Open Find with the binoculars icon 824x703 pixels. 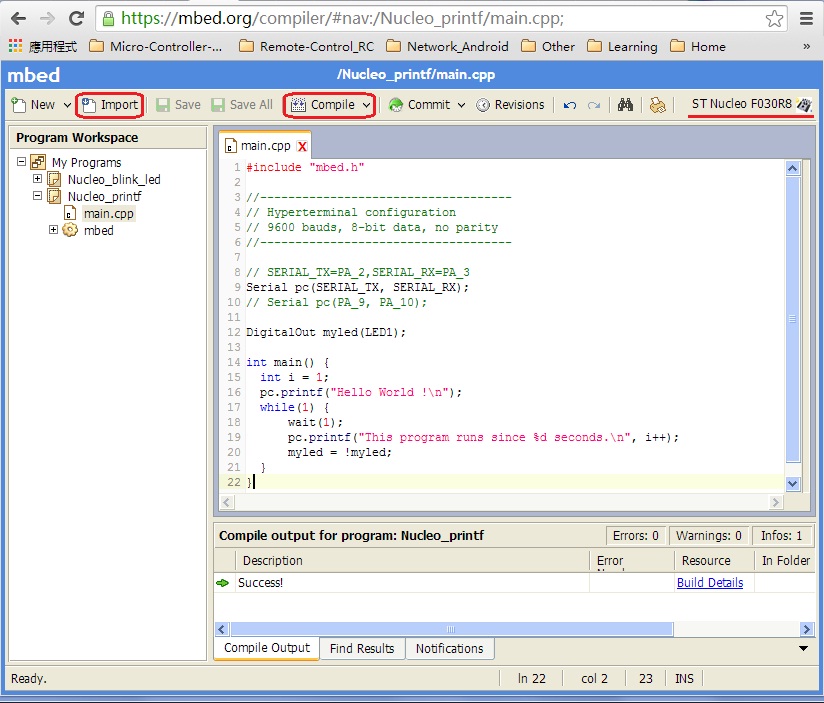click(x=625, y=105)
